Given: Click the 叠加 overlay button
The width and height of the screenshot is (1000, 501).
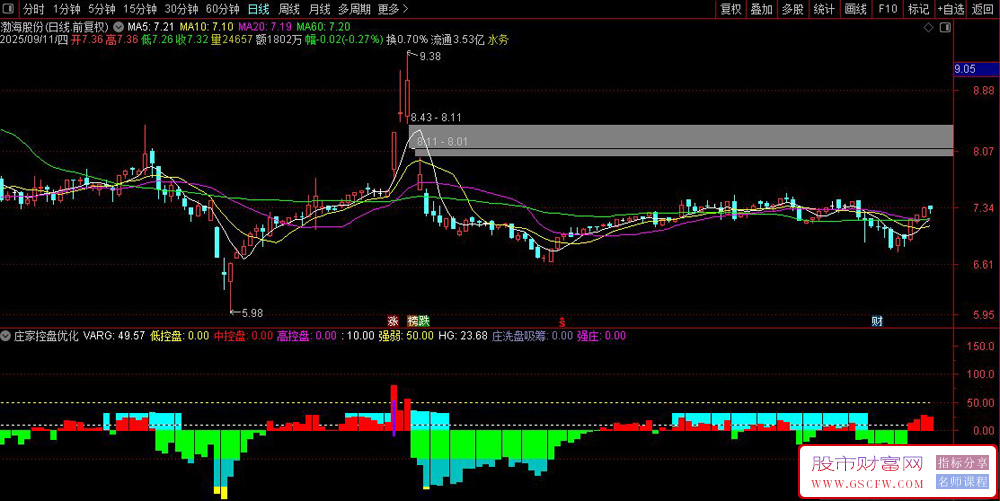Looking at the screenshot, I should 761,9.
